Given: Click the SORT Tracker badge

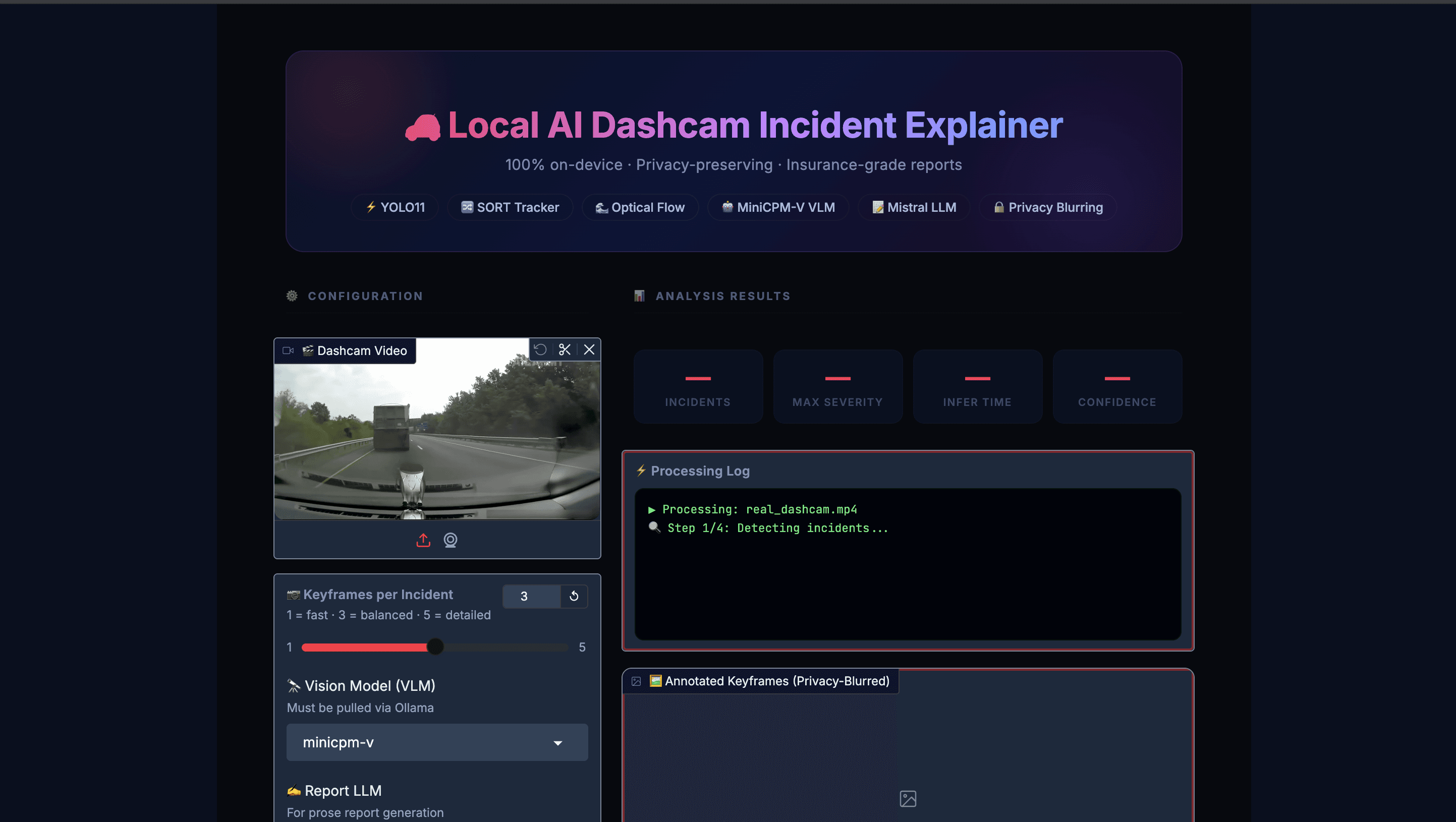Looking at the screenshot, I should [x=510, y=207].
